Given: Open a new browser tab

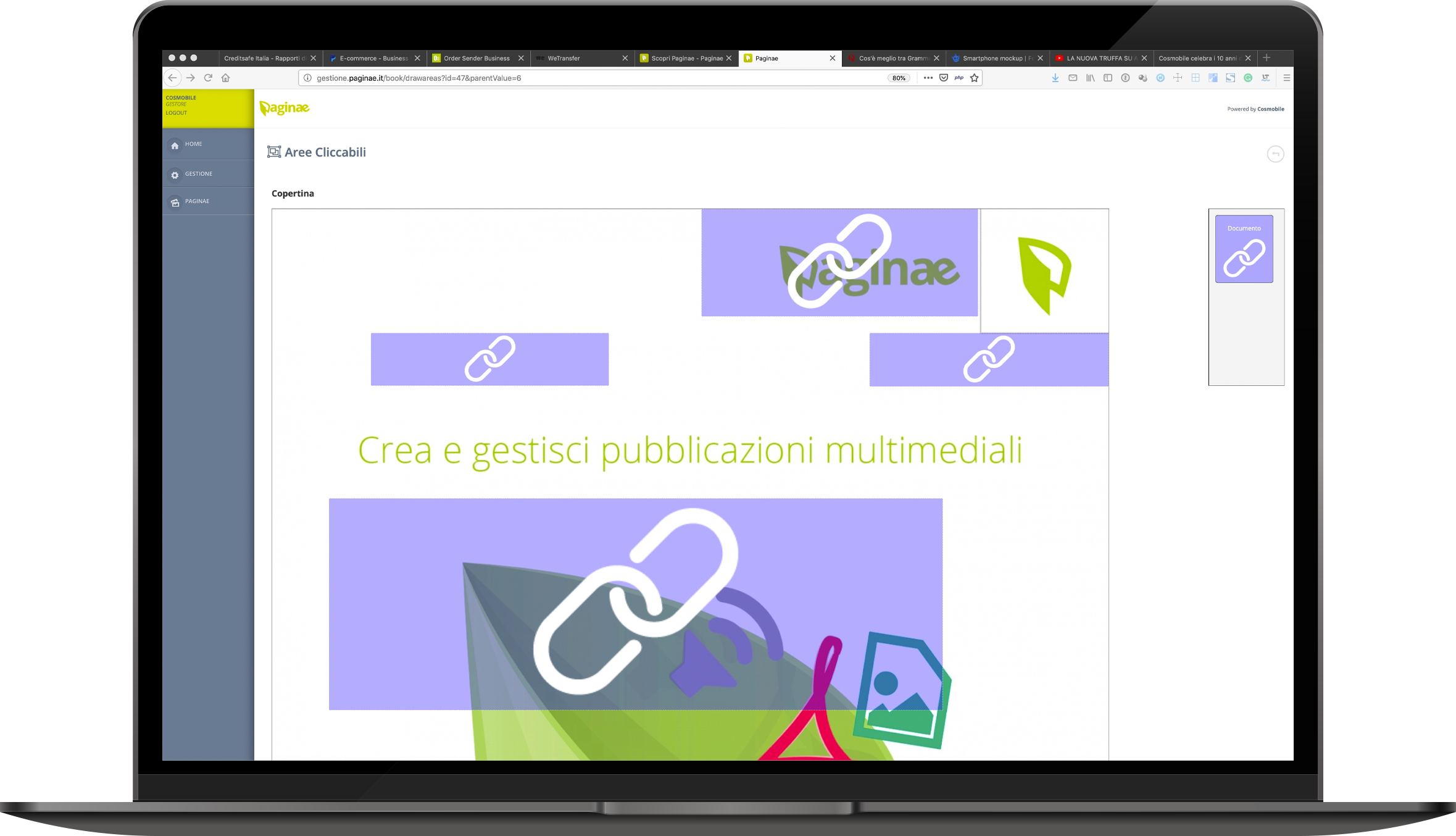Looking at the screenshot, I should (1267, 58).
